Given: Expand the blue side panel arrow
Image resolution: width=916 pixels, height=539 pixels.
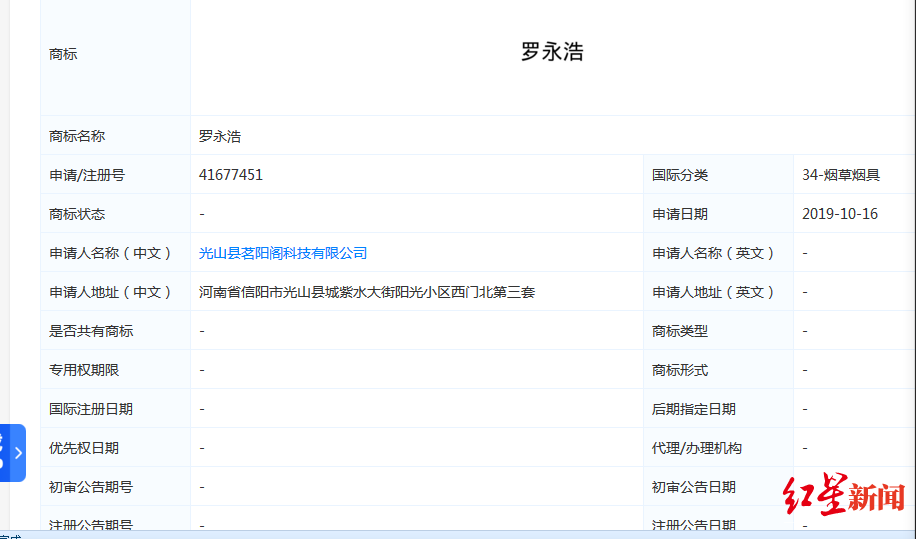Looking at the screenshot, I should tap(18, 453).
